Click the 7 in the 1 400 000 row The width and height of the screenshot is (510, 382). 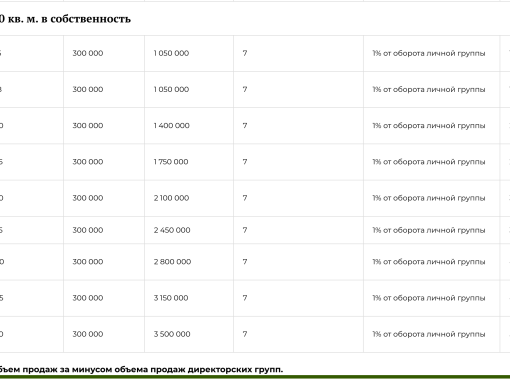click(x=245, y=126)
